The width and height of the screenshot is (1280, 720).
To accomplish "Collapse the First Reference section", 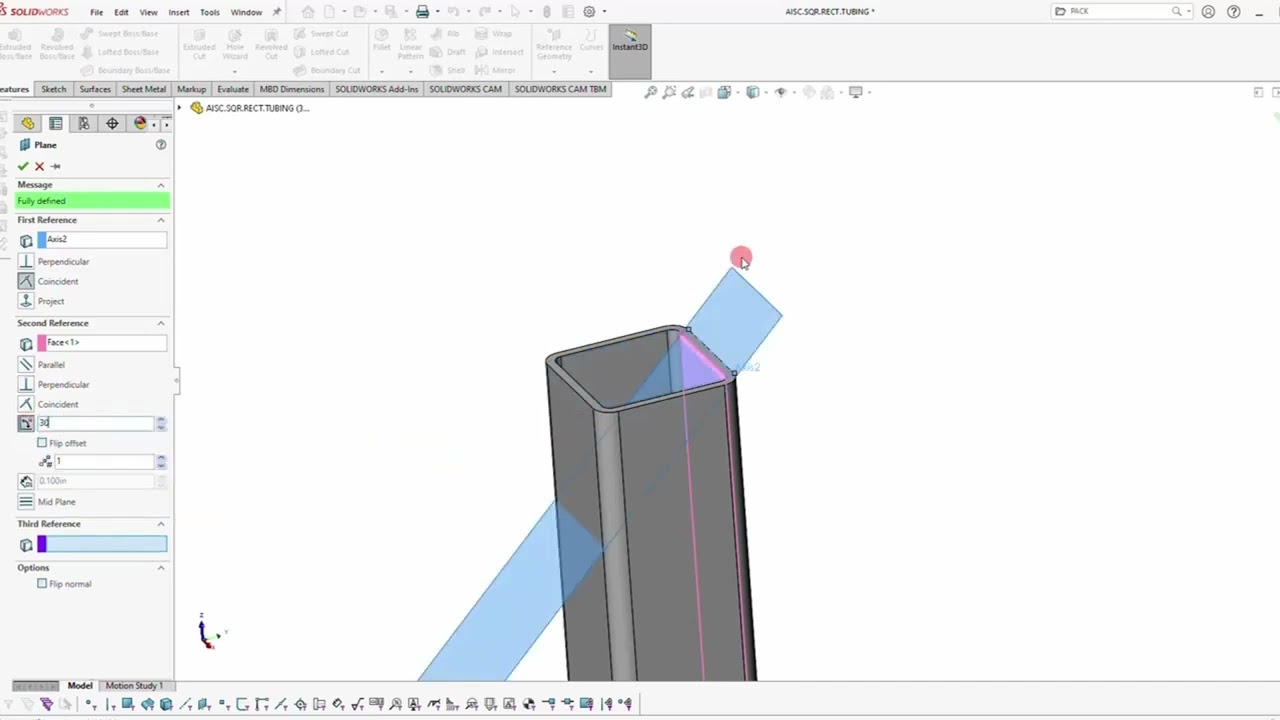I will point(161,220).
